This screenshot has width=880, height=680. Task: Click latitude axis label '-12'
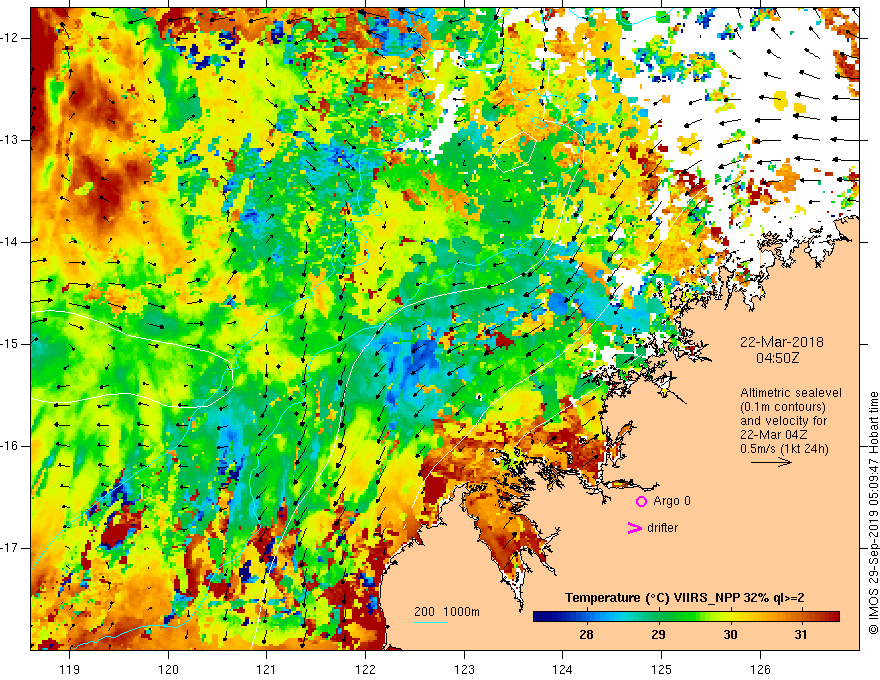coord(10,38)
